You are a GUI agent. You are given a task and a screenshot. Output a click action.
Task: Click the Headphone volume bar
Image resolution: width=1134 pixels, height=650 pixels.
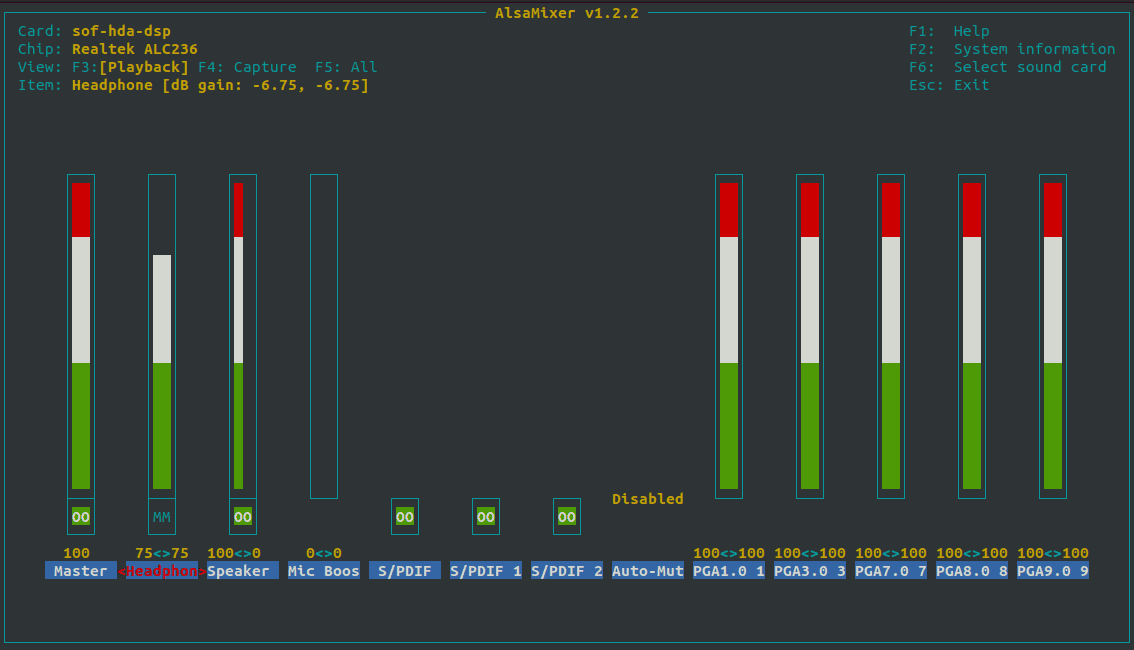coord(162,336)
